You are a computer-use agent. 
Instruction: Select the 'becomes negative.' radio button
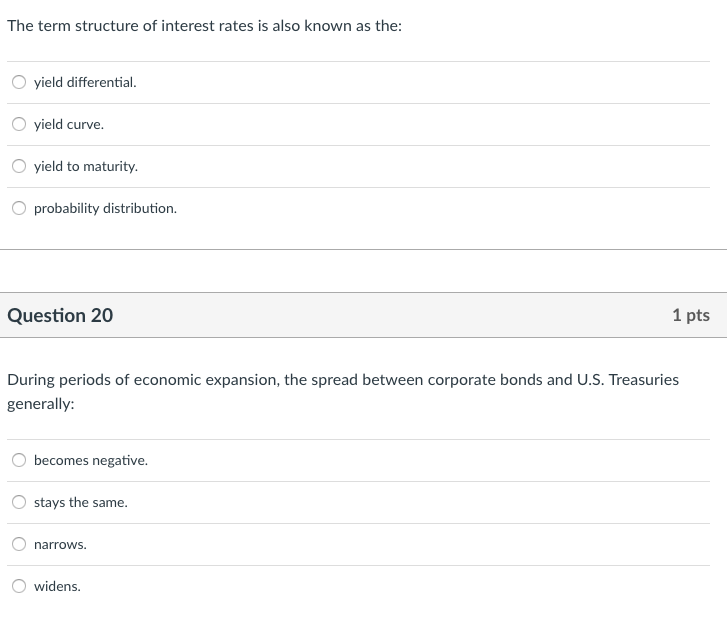tap(19, 461)
